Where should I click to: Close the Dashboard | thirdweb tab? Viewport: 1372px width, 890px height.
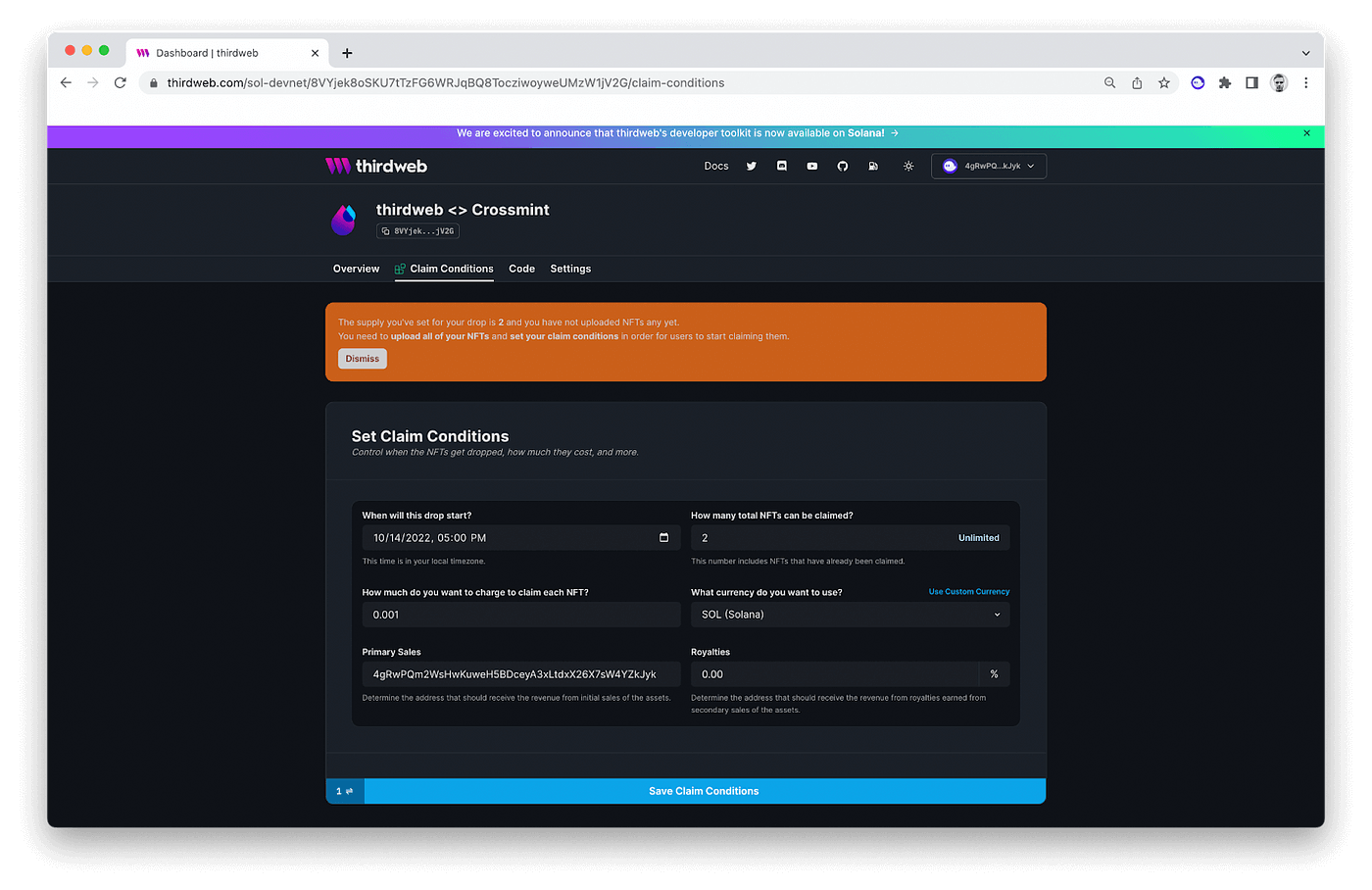pyautogui.click(x=315, y=53)
